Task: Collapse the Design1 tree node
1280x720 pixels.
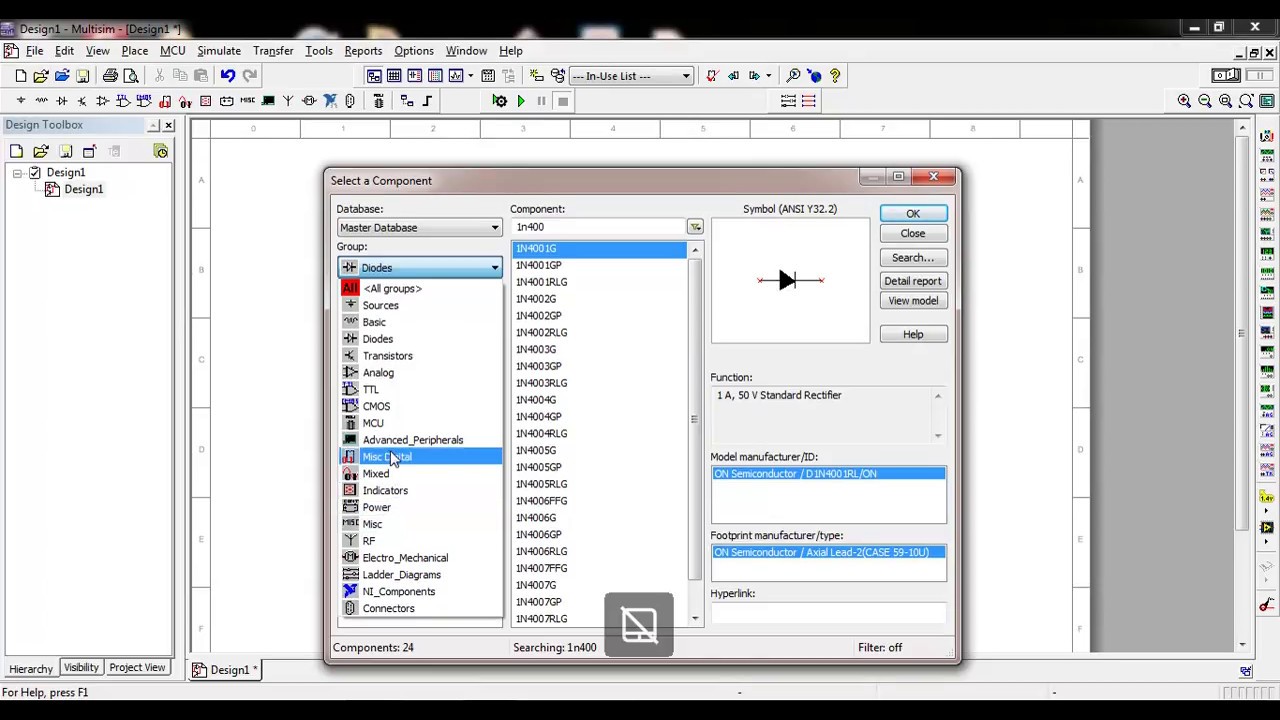Action: pyautogui.click(x=17, y=173)
